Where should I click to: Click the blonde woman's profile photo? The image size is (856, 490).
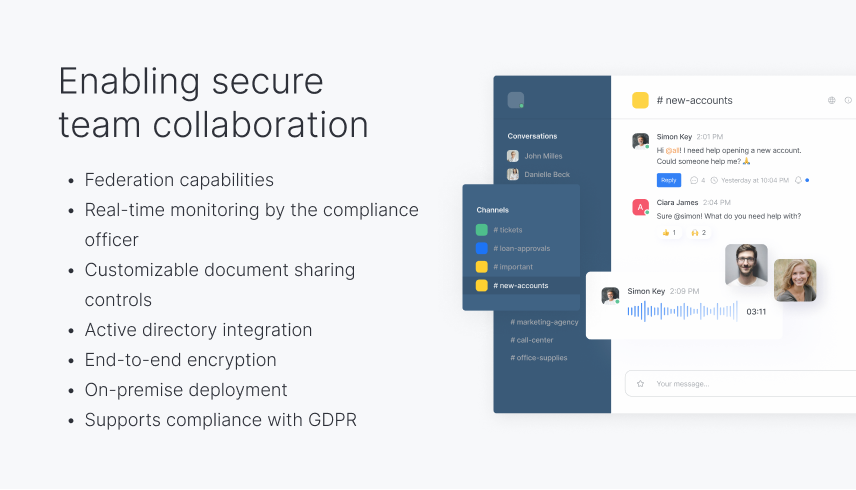795,280
